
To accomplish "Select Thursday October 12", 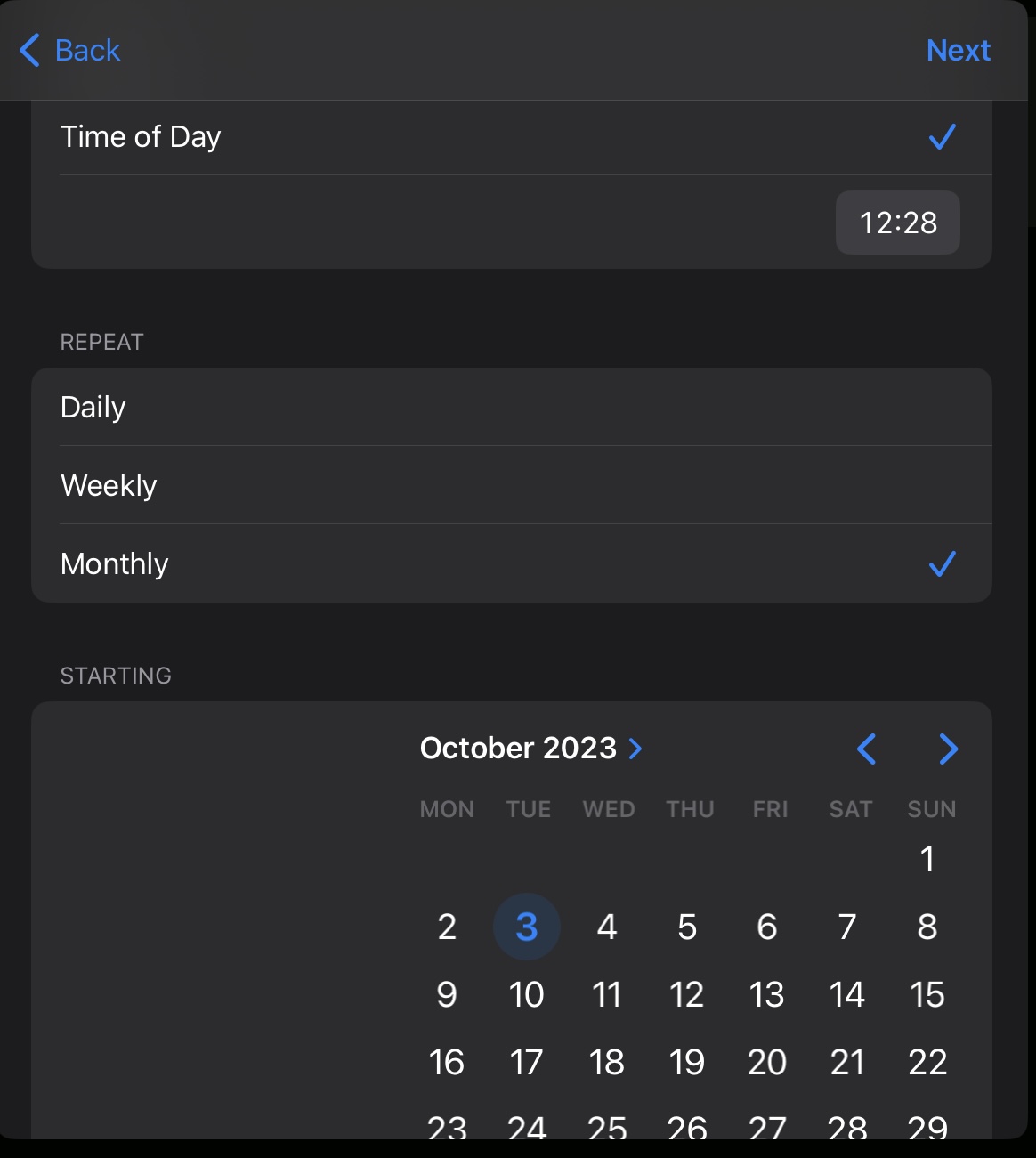I will (687, 994).
